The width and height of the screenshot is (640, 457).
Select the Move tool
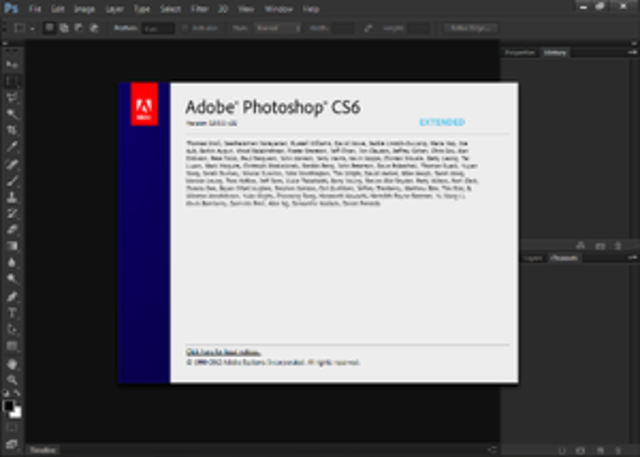12,64
